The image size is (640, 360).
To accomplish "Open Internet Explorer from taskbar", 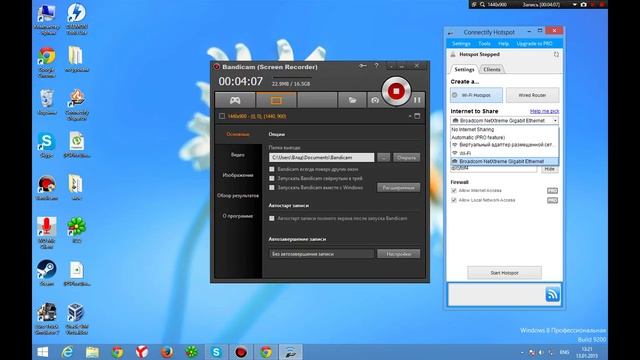I will click(x=67, y=352).
